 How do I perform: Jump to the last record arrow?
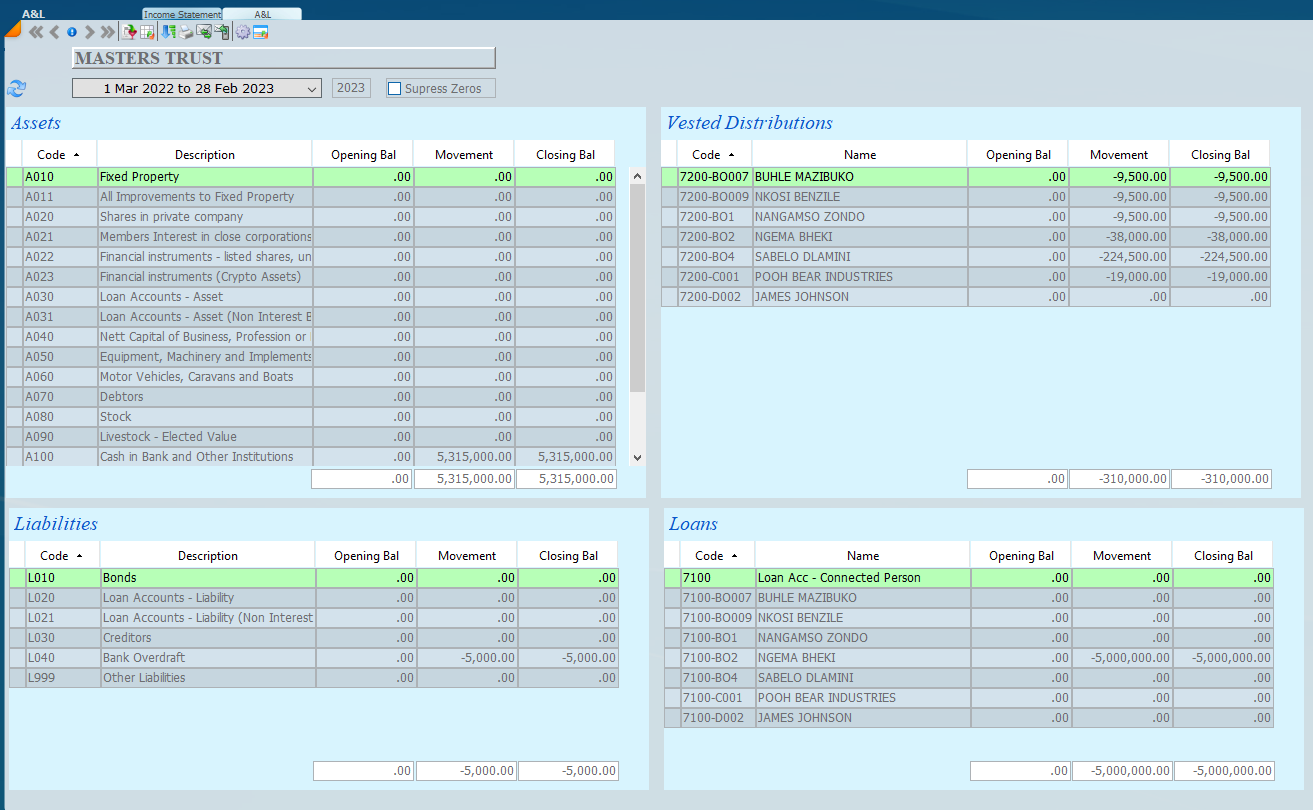click(107, 33)
